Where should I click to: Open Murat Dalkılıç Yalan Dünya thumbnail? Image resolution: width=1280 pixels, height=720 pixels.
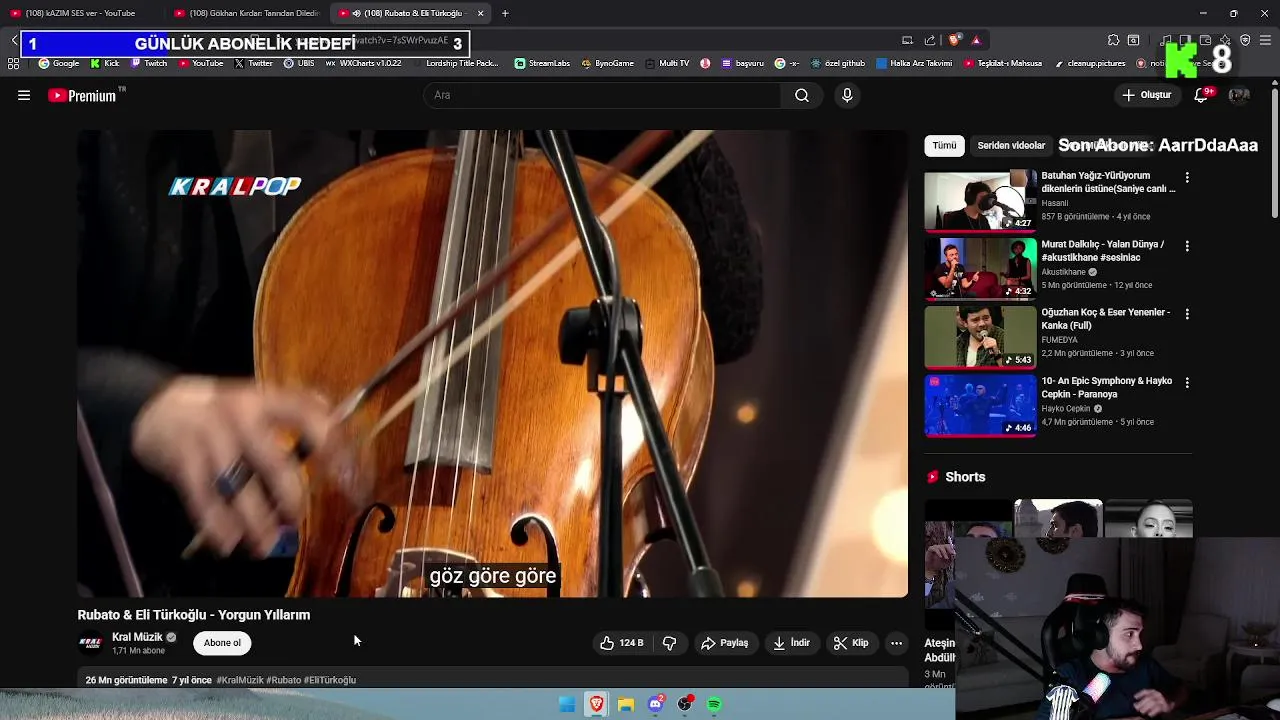tap(980, 269)
